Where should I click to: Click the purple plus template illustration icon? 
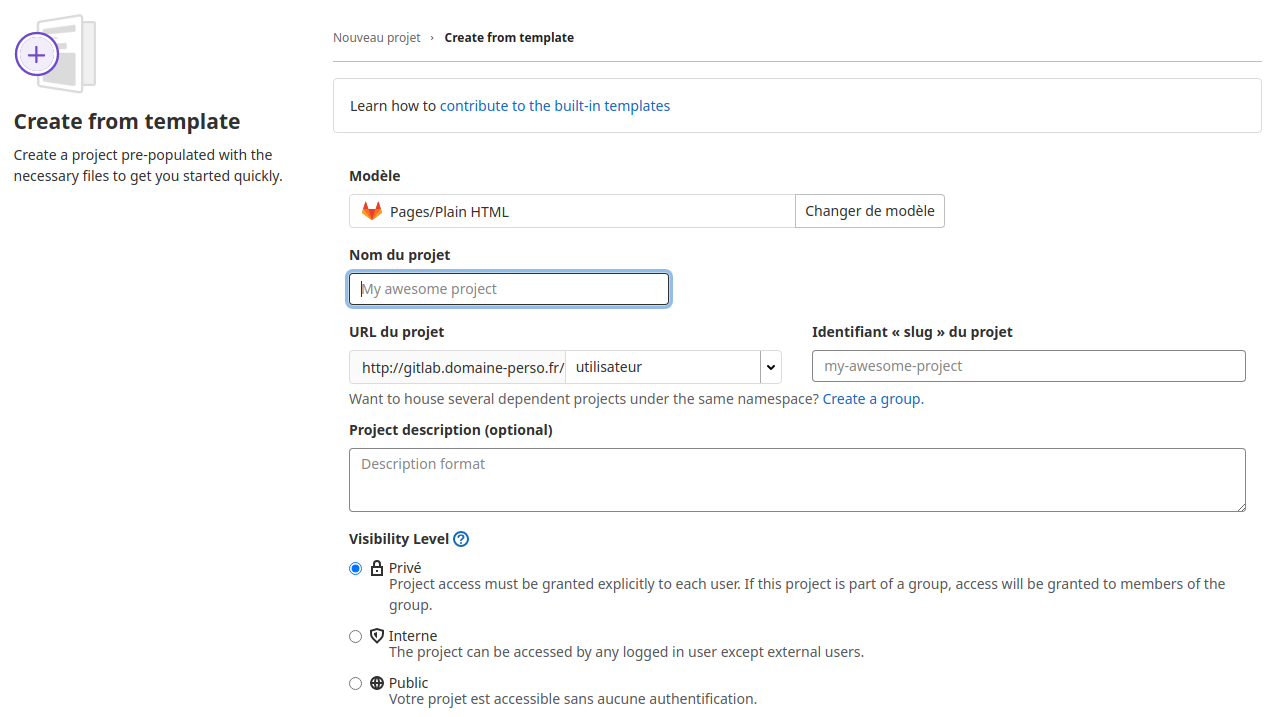click(37, 54)
